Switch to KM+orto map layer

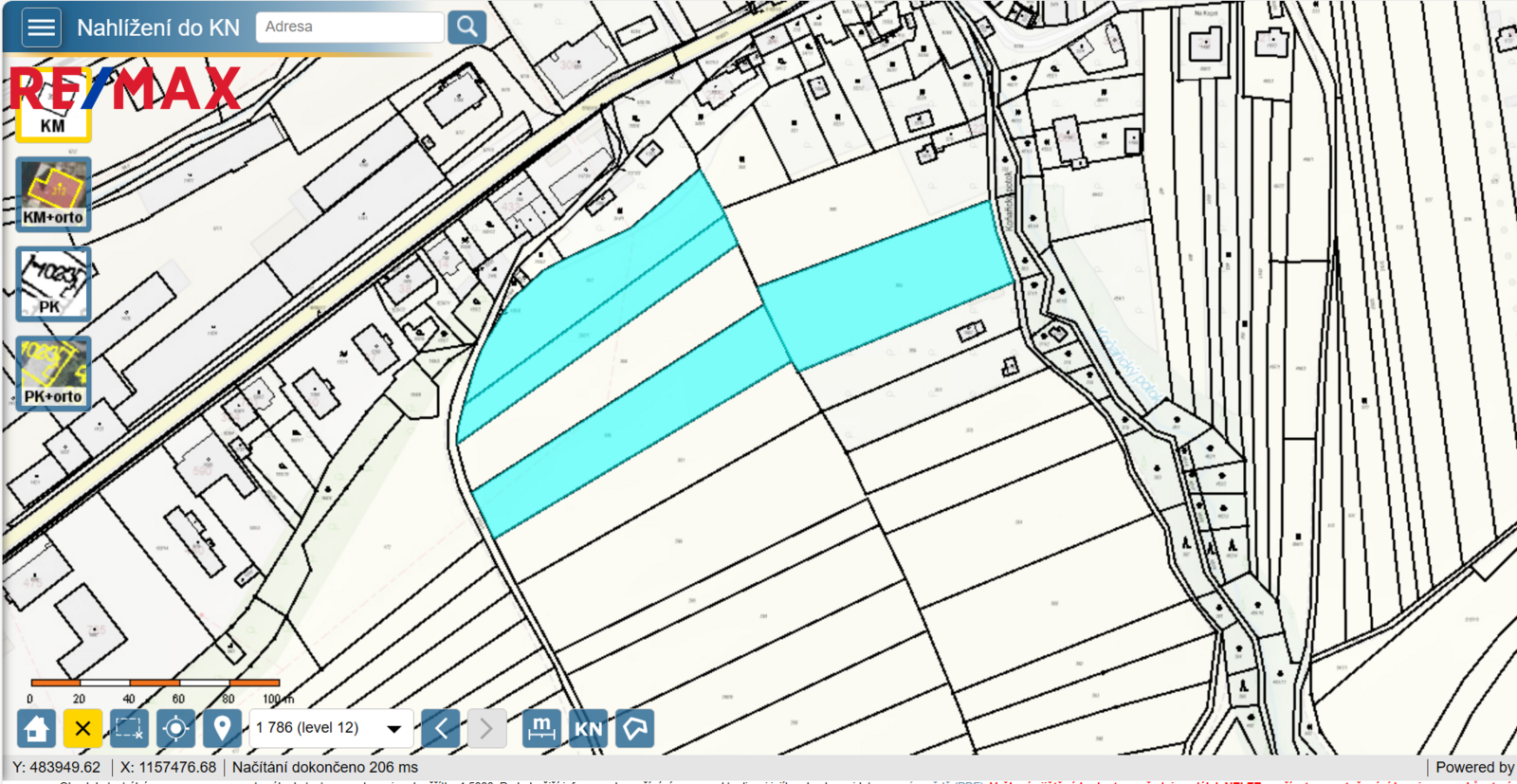click(x=53, y=194)
